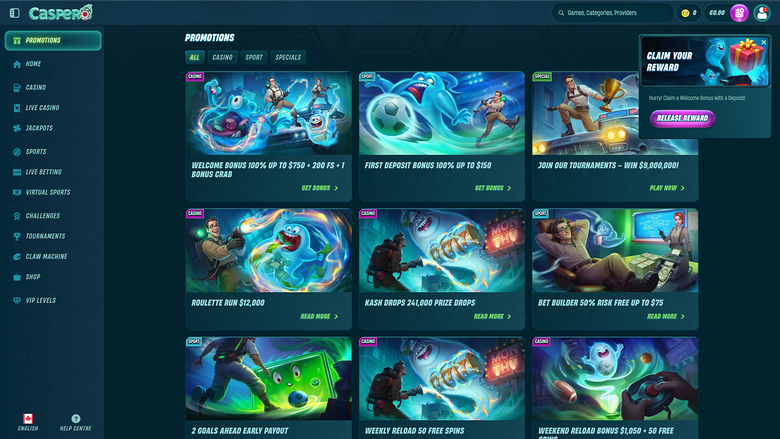Select the Specials filter tab

288,57
